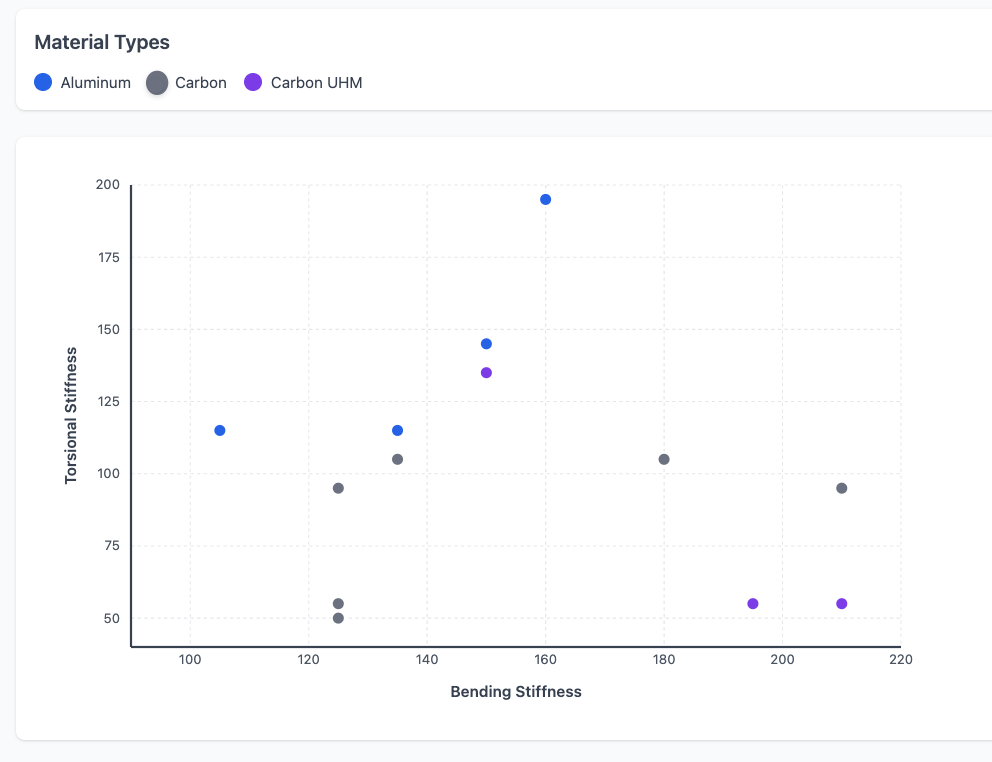Click the gray Carbon legend swatch

point(157,83)
